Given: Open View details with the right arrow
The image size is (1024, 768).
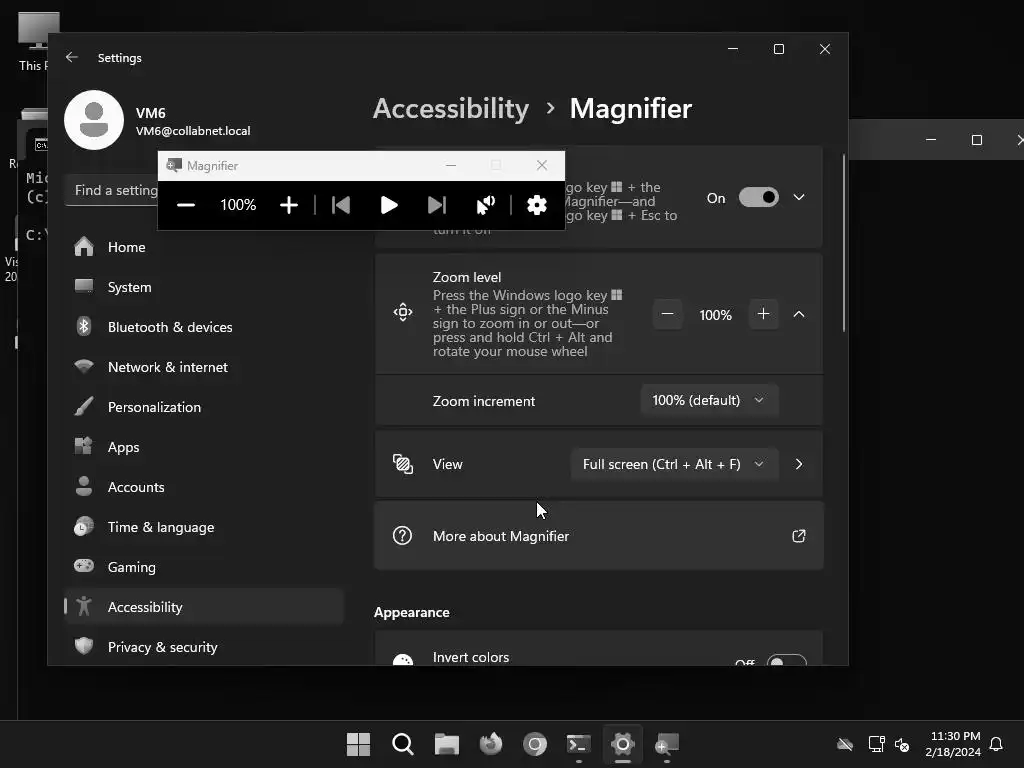Looking at the screenshot, I should [x=799, y=464].
